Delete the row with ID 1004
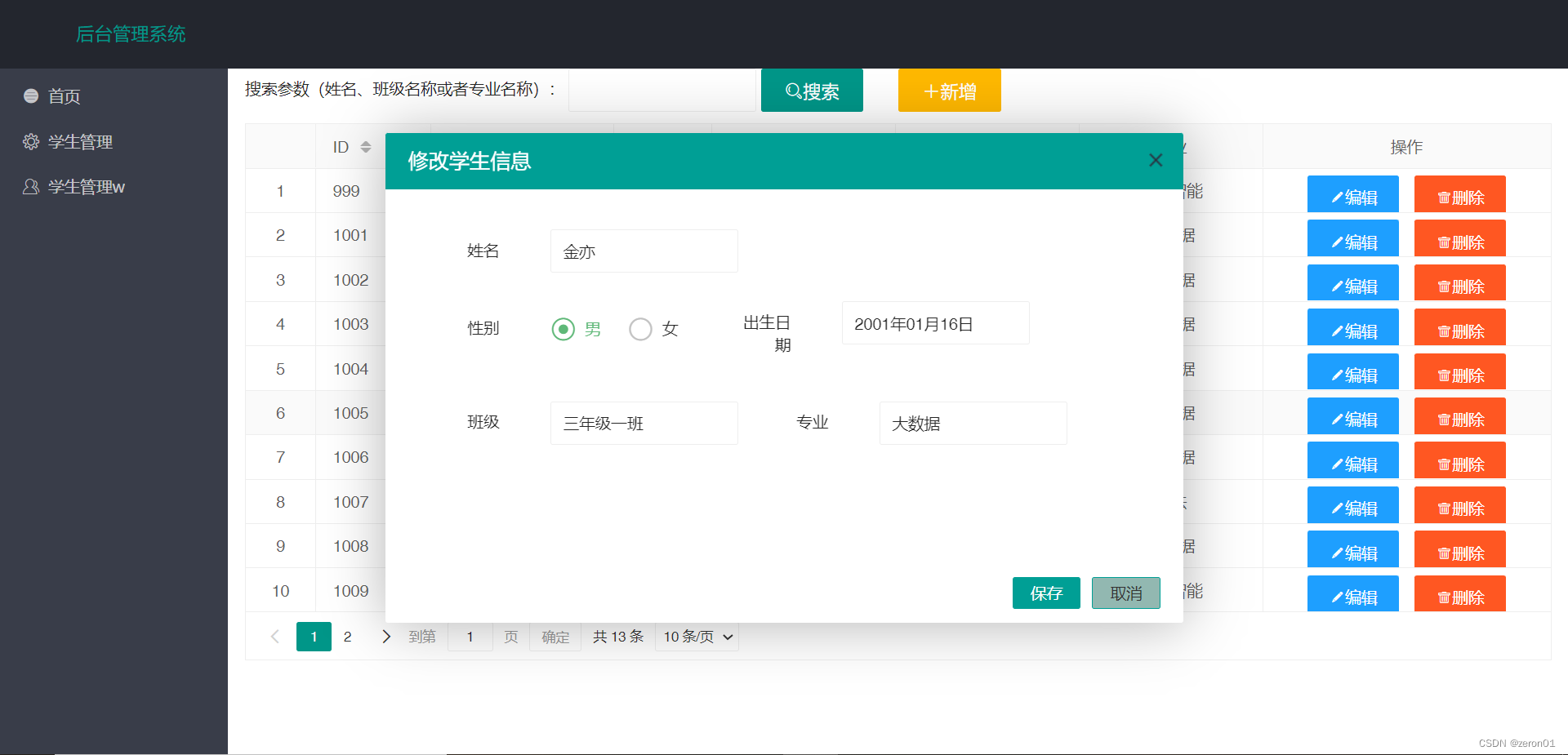This screenshot has height=755, width=1568. pyautogui.click(x=1460, y=372)
